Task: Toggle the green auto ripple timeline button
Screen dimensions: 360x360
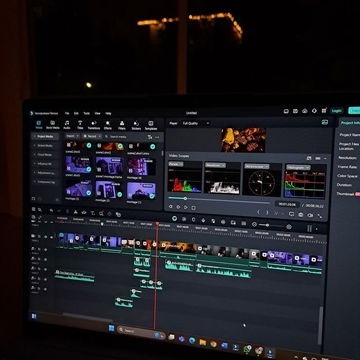Action: (x=174, y=219)
